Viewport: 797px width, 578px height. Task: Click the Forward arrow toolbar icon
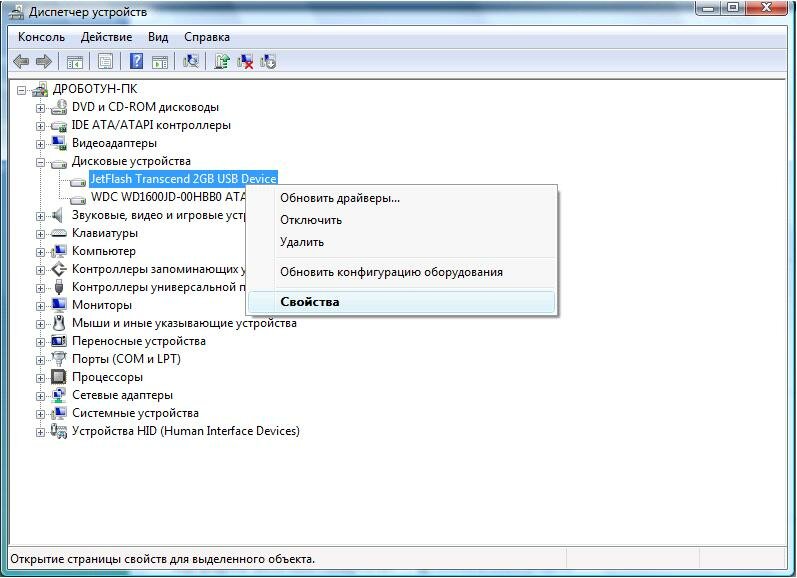(44, 62)
